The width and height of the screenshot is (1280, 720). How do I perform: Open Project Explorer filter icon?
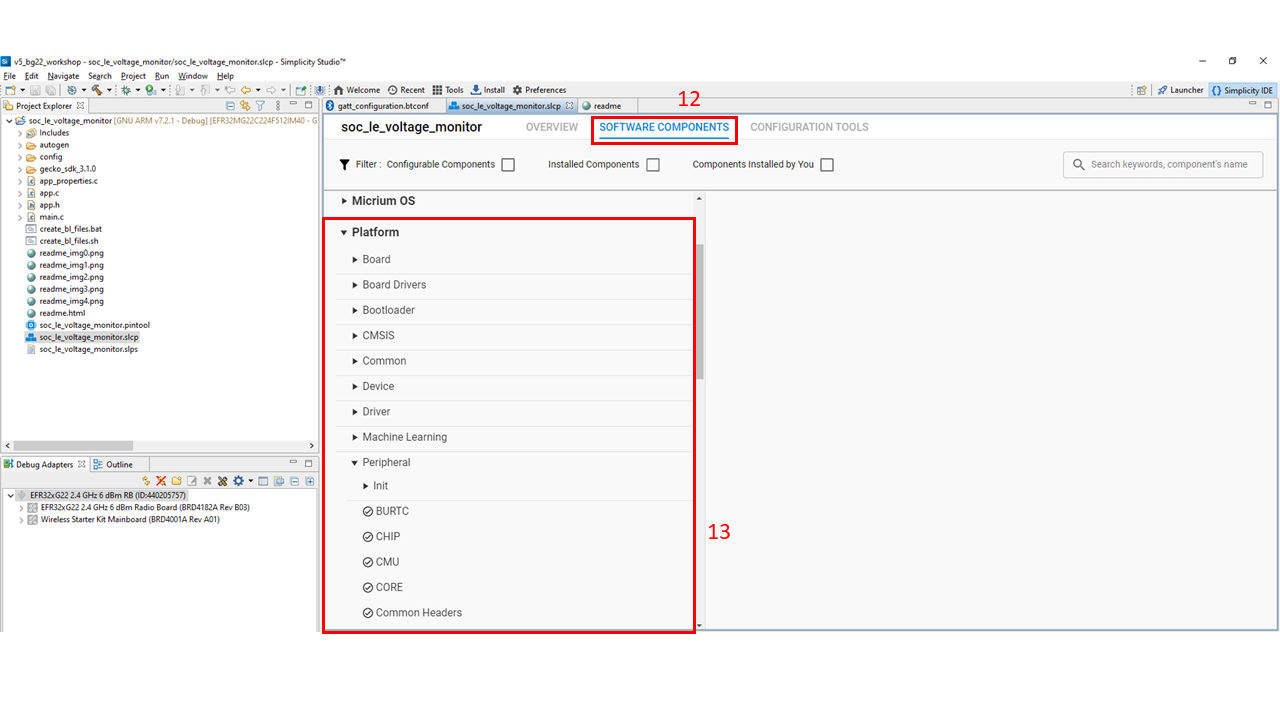click(x=260, y=105)
